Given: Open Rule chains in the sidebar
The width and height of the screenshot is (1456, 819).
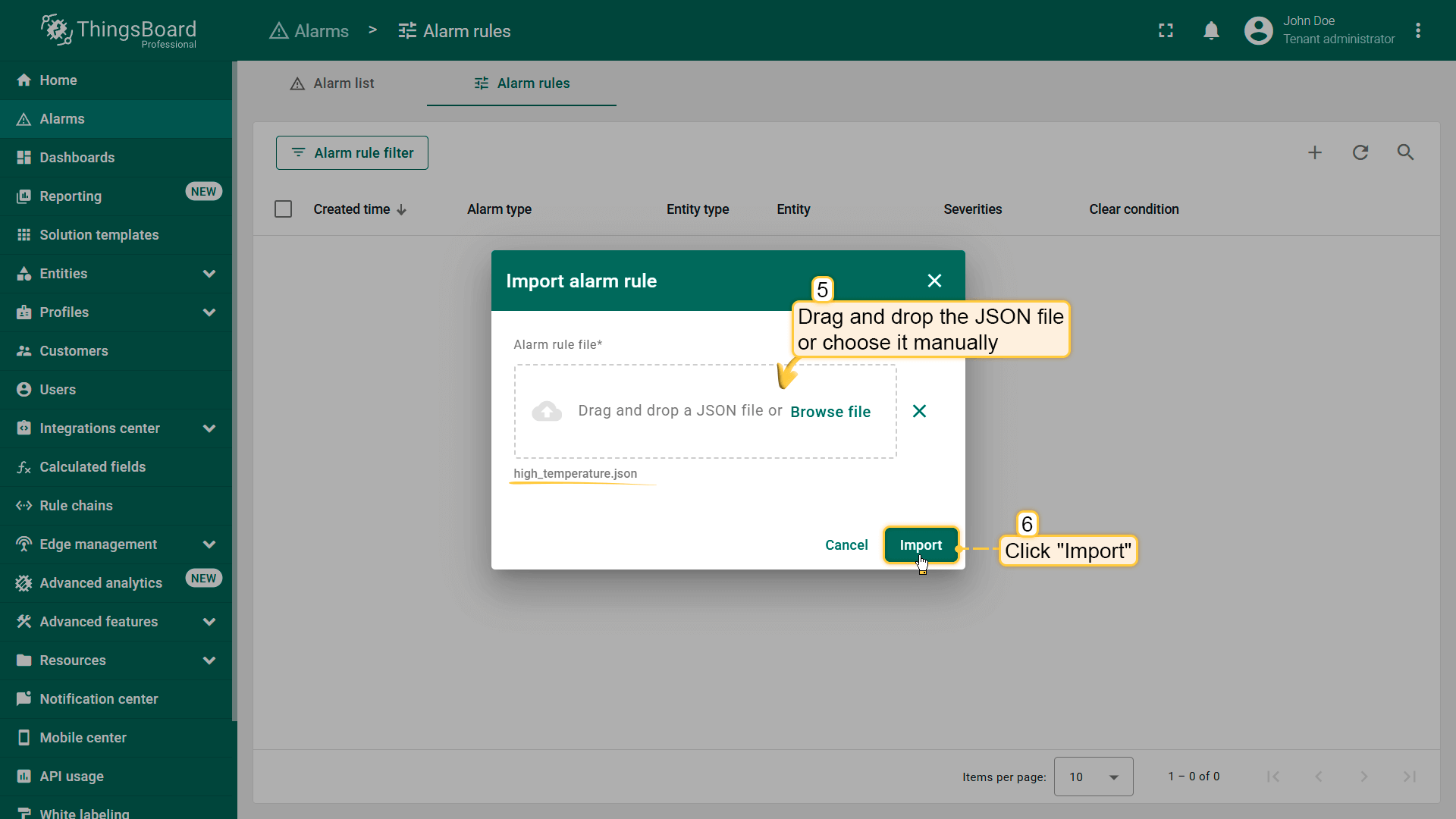Looking at the screenshot, I should coord(76,506).
